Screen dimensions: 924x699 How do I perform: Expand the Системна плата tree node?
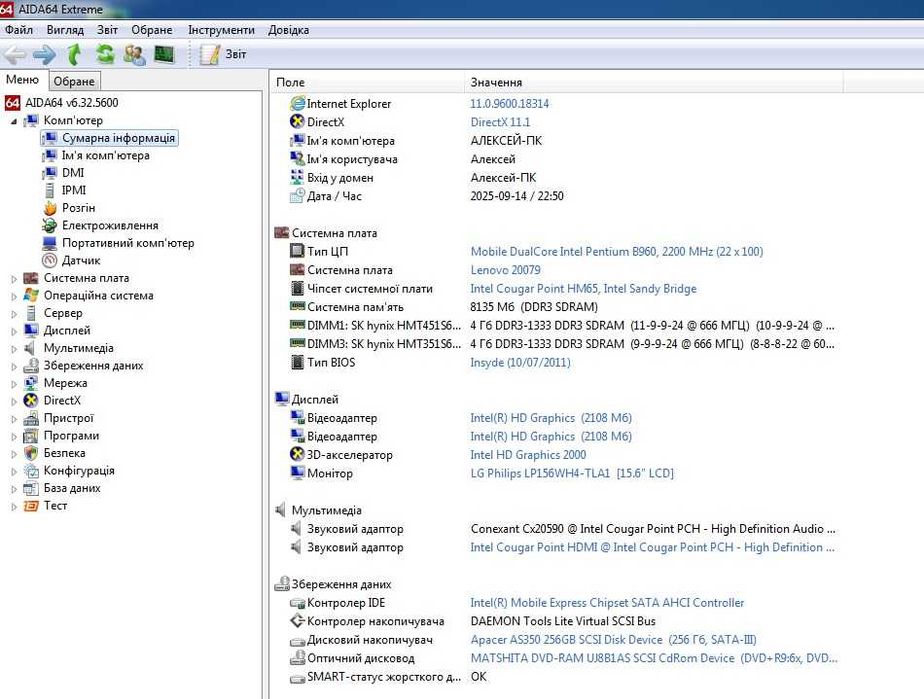[x=14, y=279]
